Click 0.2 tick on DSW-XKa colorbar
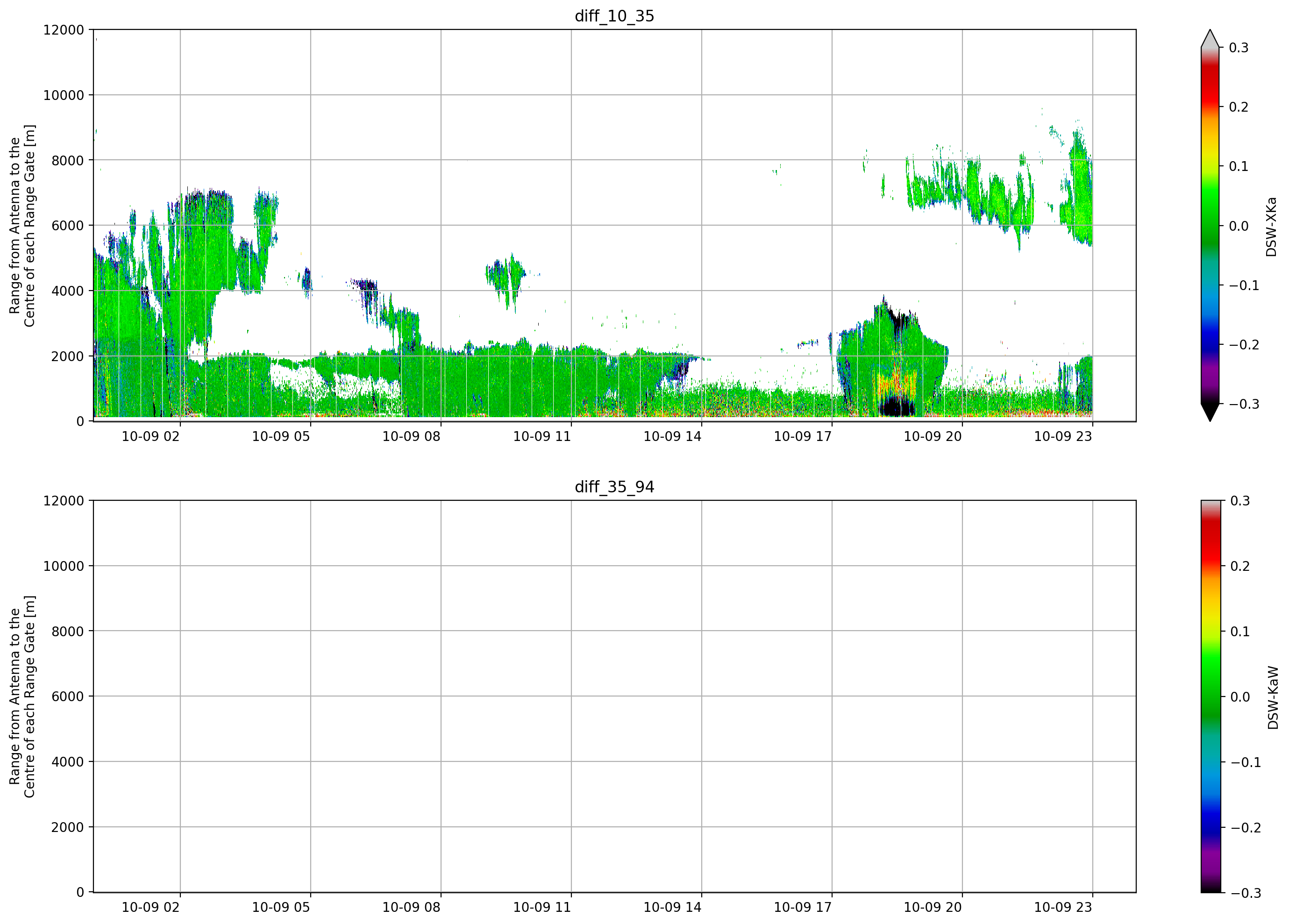Image resolution: width=1289 pixels, height=924 pixels. [1239, 107]
